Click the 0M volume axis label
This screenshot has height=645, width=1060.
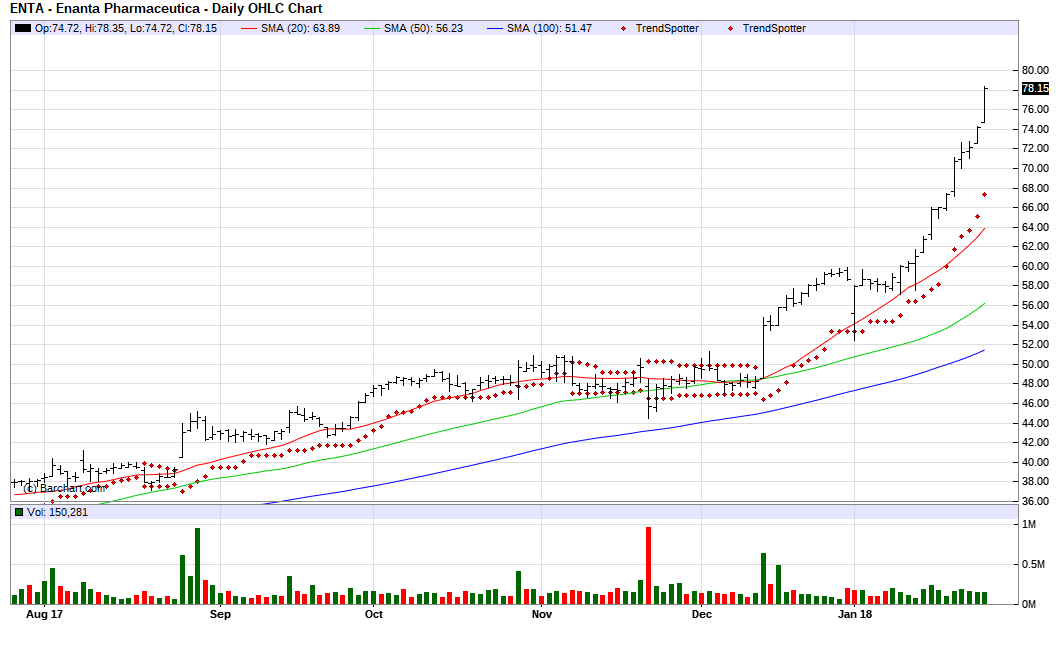pyautogui.click(x=1029, y=604)
